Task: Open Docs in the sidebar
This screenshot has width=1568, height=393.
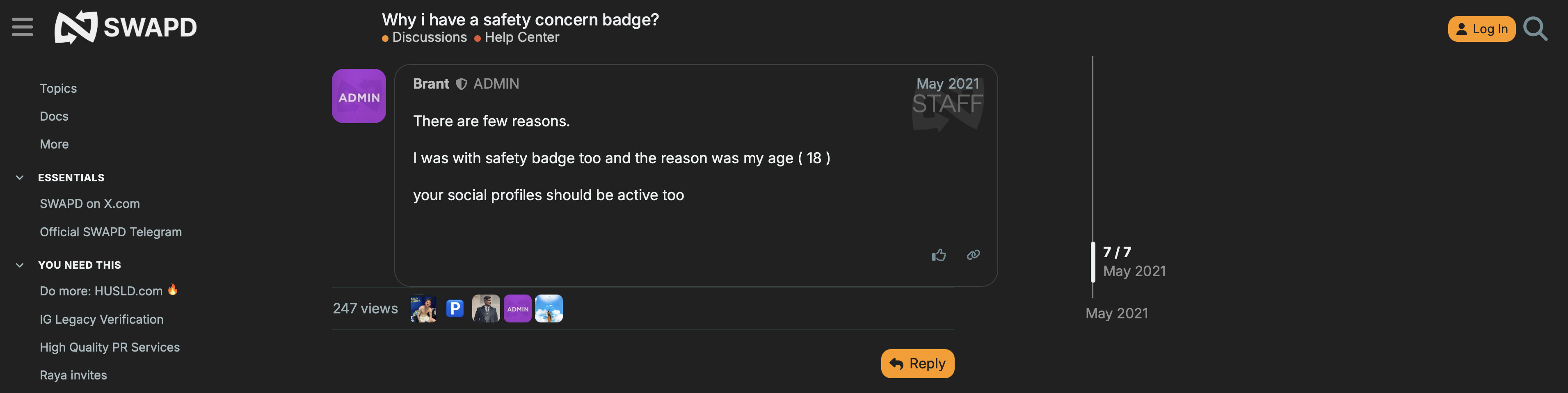Action: 54,116
